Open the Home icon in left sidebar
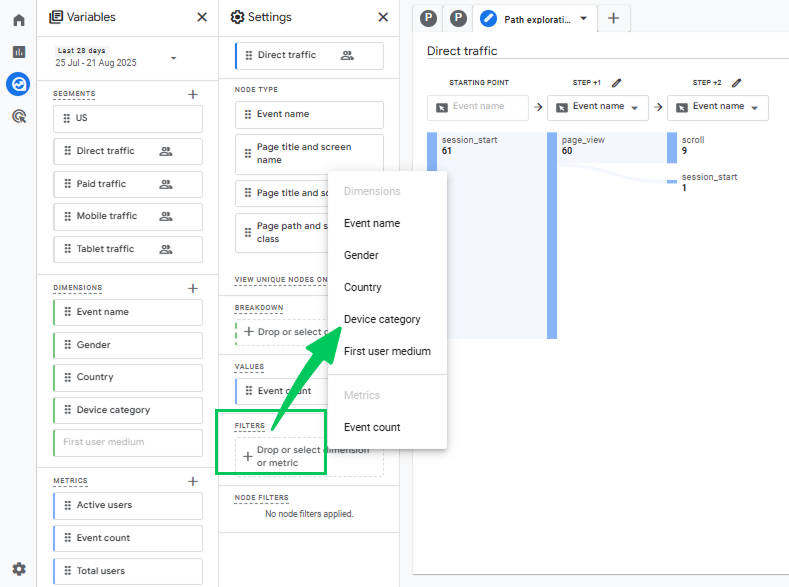Image resolution: width=789 pixels, height=587 pixels. point(19,20)
